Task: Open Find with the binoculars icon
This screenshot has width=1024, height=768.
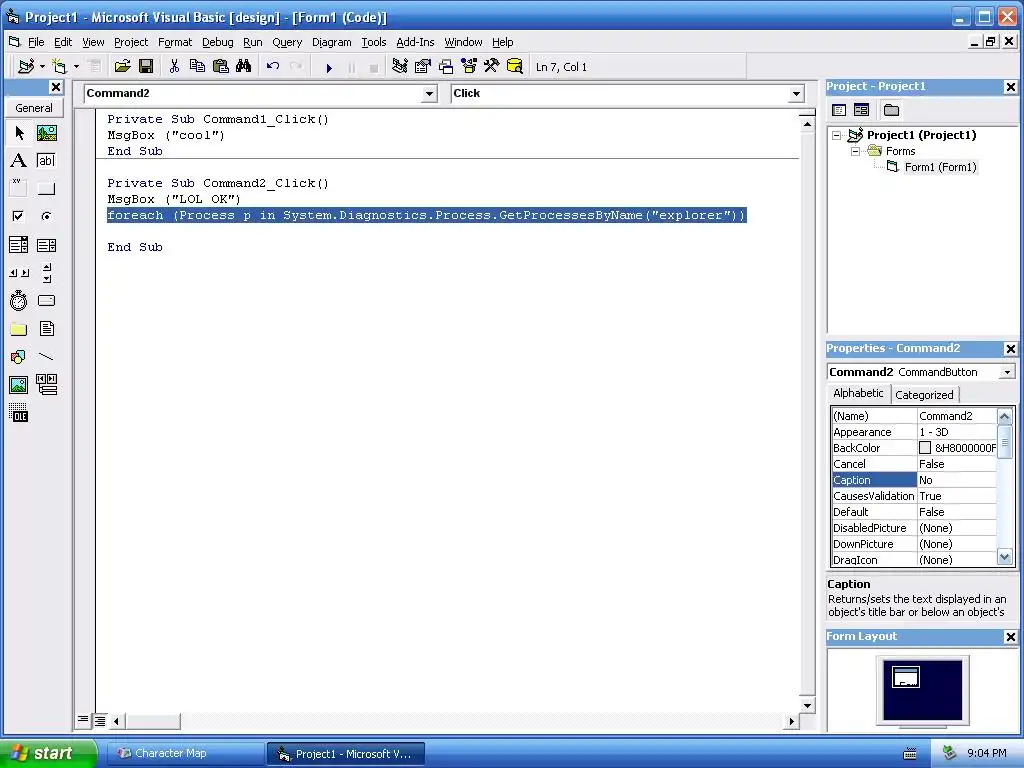Action: coord(244,67)
